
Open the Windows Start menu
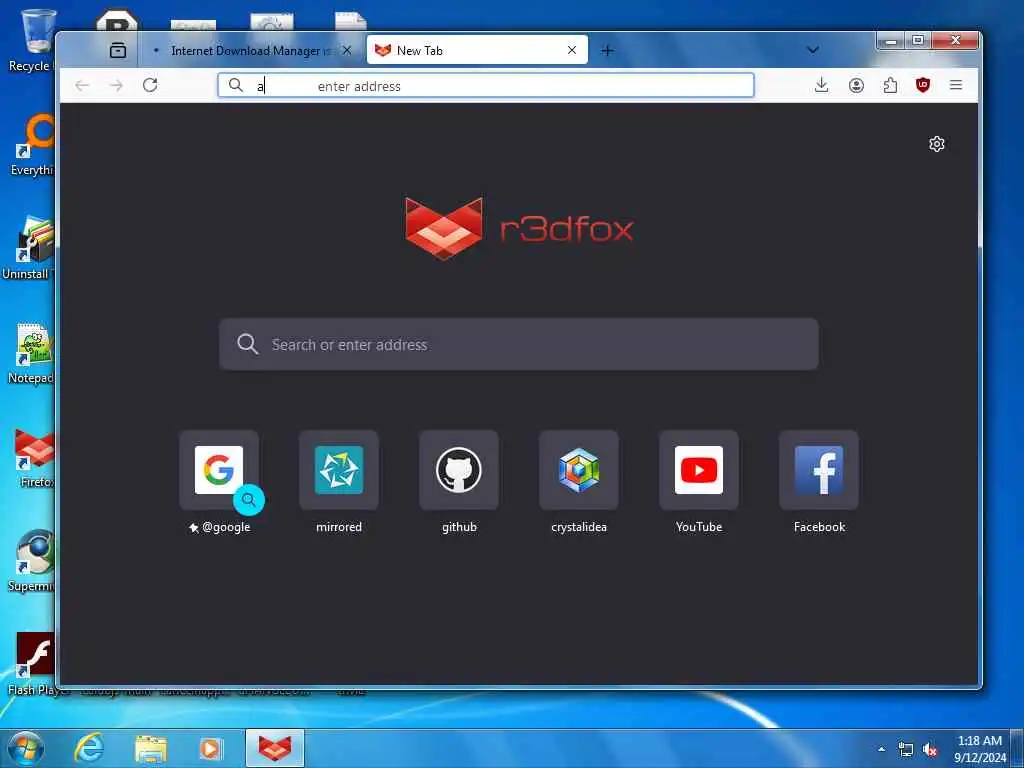point(26,748)
